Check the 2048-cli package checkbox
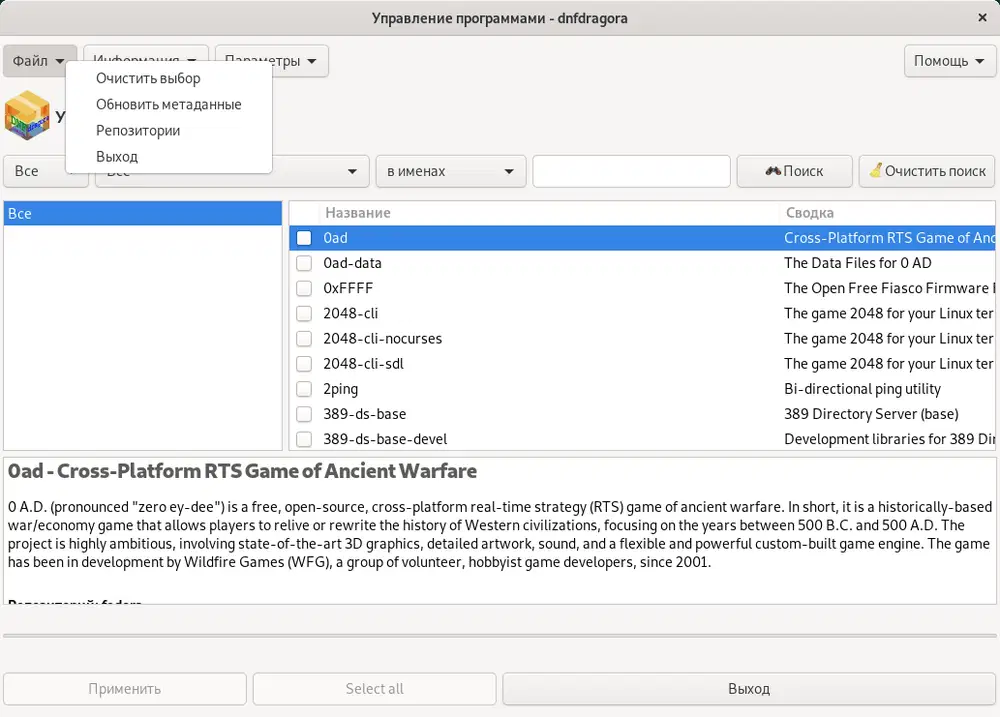The image size is (1000, 717). 304,313
